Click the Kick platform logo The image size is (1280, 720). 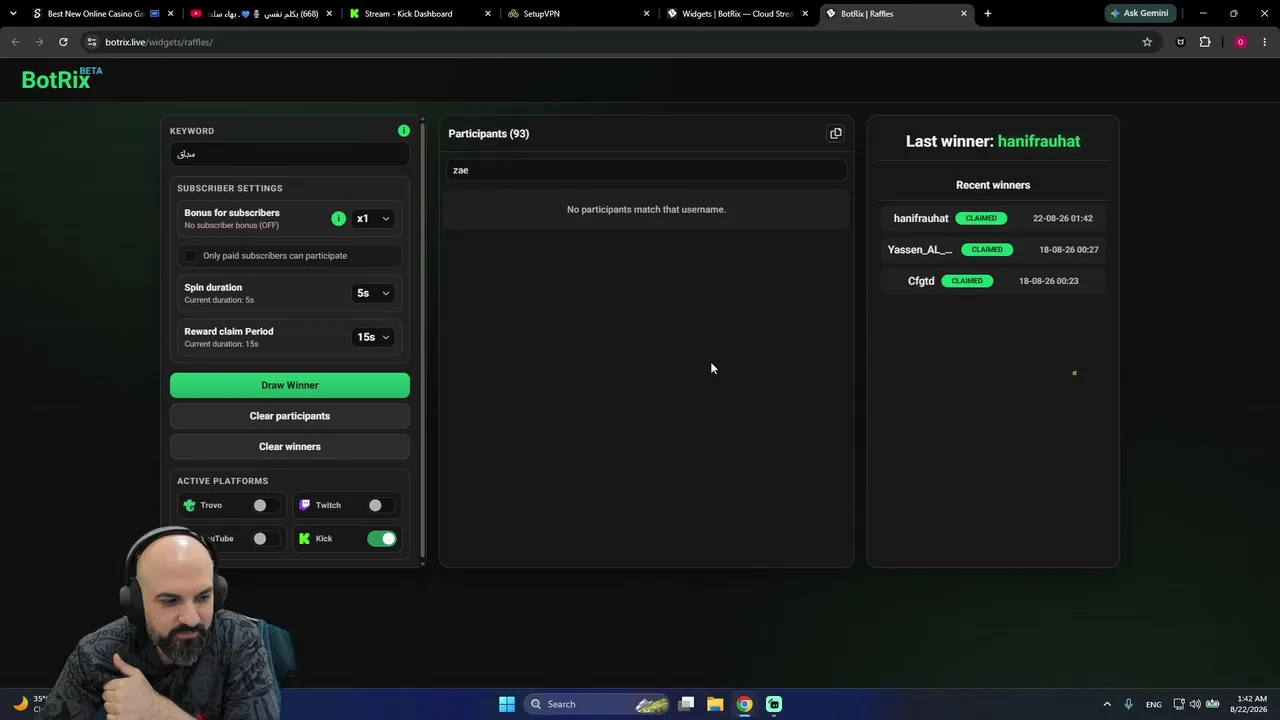(x=305, y=538)
